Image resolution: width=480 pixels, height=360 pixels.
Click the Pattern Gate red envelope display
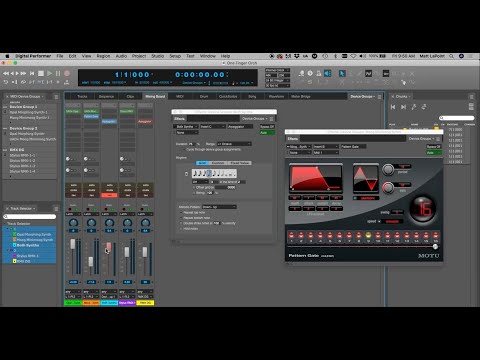[x=316, y=179]
